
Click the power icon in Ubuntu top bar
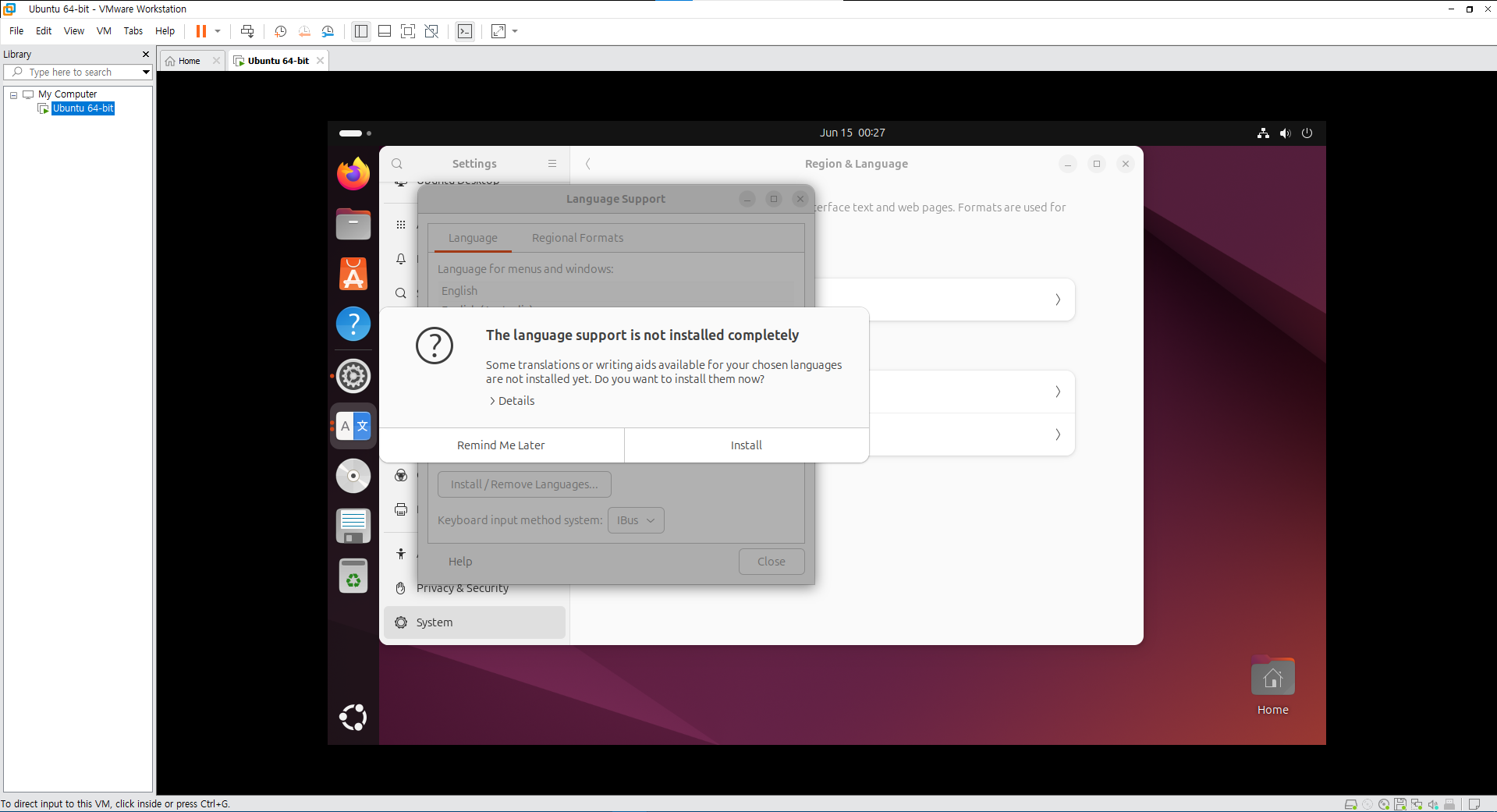1307,133
